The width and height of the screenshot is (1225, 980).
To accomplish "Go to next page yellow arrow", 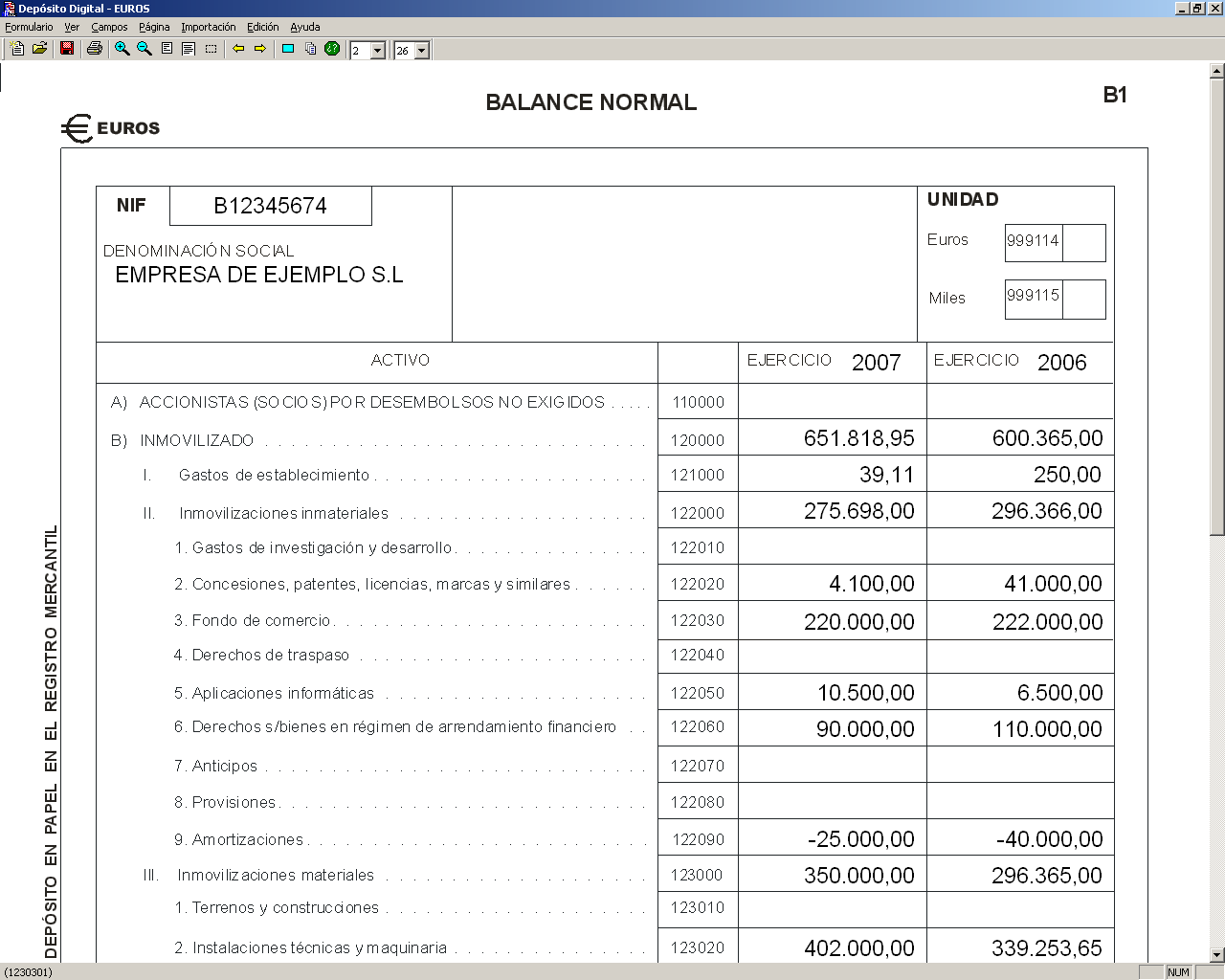I will pyautogui.click(x=260, y=49).
